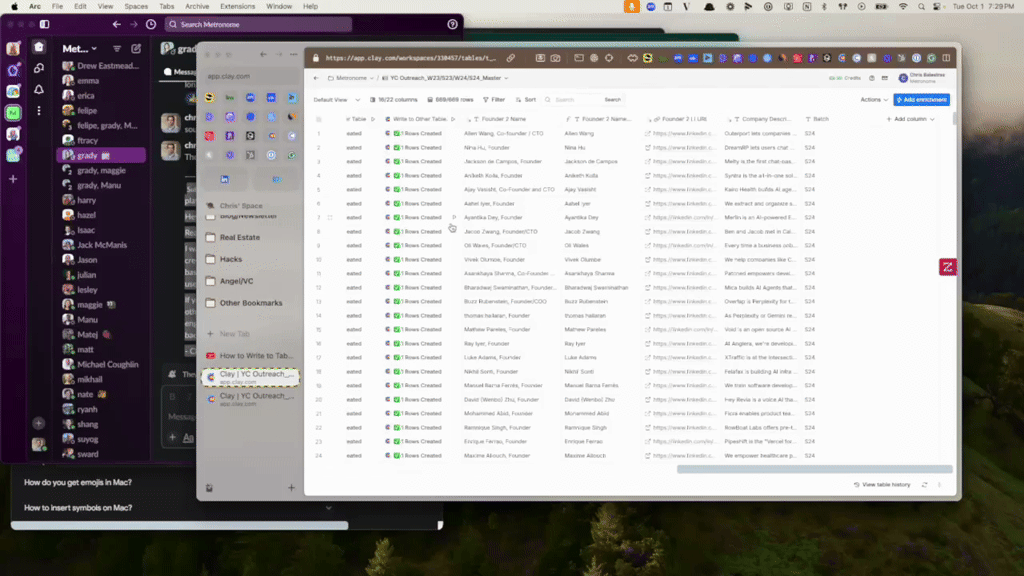Open Slack history clock icon
Viewport: 1024px width, 576px height.
151,24
